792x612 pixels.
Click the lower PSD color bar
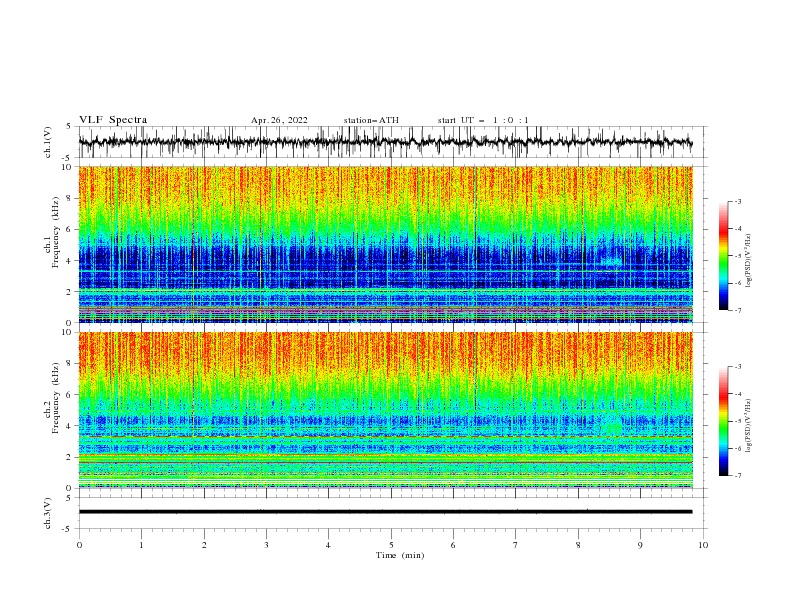click(724, 421)
